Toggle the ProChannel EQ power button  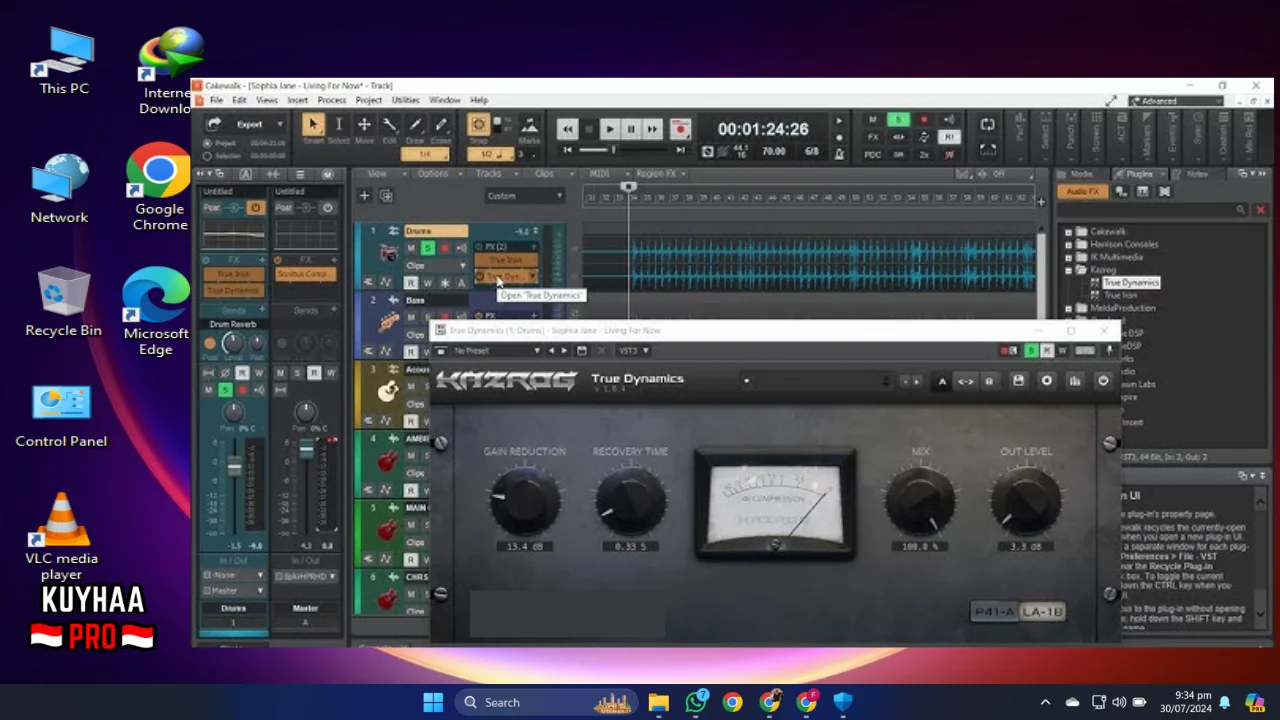click(x=256, y=208)
